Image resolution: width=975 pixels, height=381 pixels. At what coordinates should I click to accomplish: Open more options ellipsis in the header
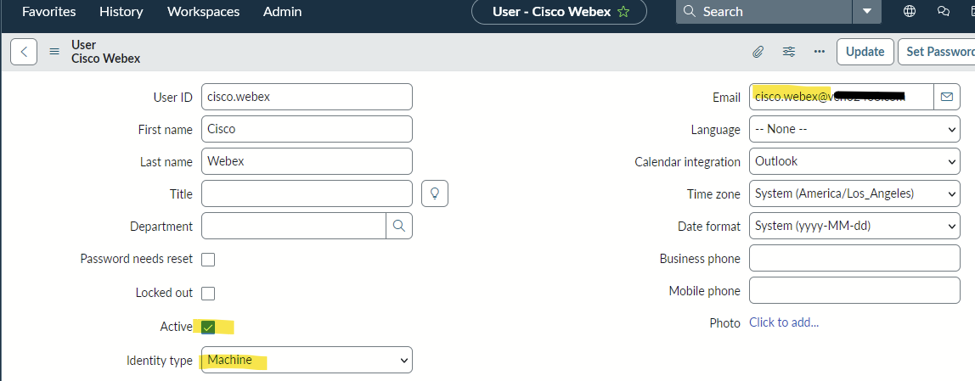[x=820, y=52]
